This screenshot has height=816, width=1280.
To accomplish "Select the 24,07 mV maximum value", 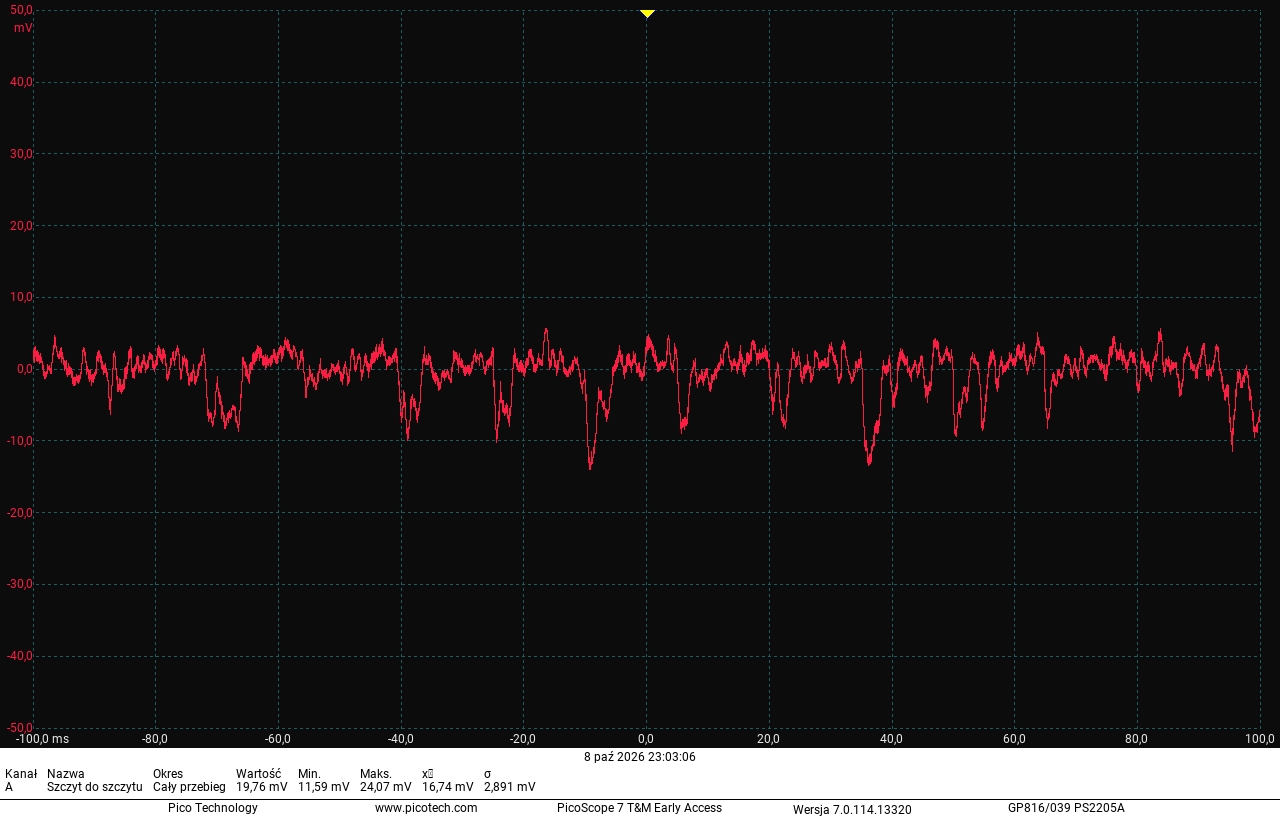I will (x=386, y=787).
